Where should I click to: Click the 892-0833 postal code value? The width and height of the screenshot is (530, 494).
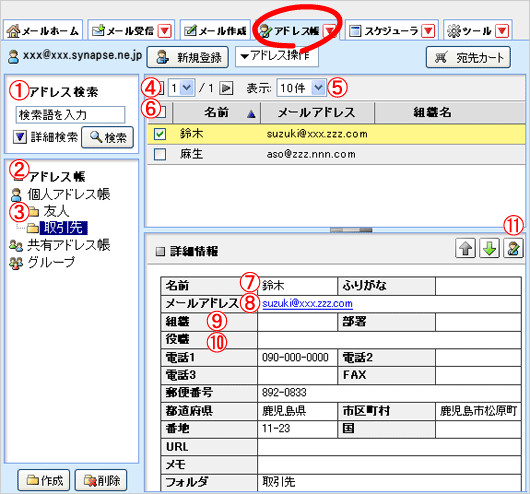click(284, 393)
